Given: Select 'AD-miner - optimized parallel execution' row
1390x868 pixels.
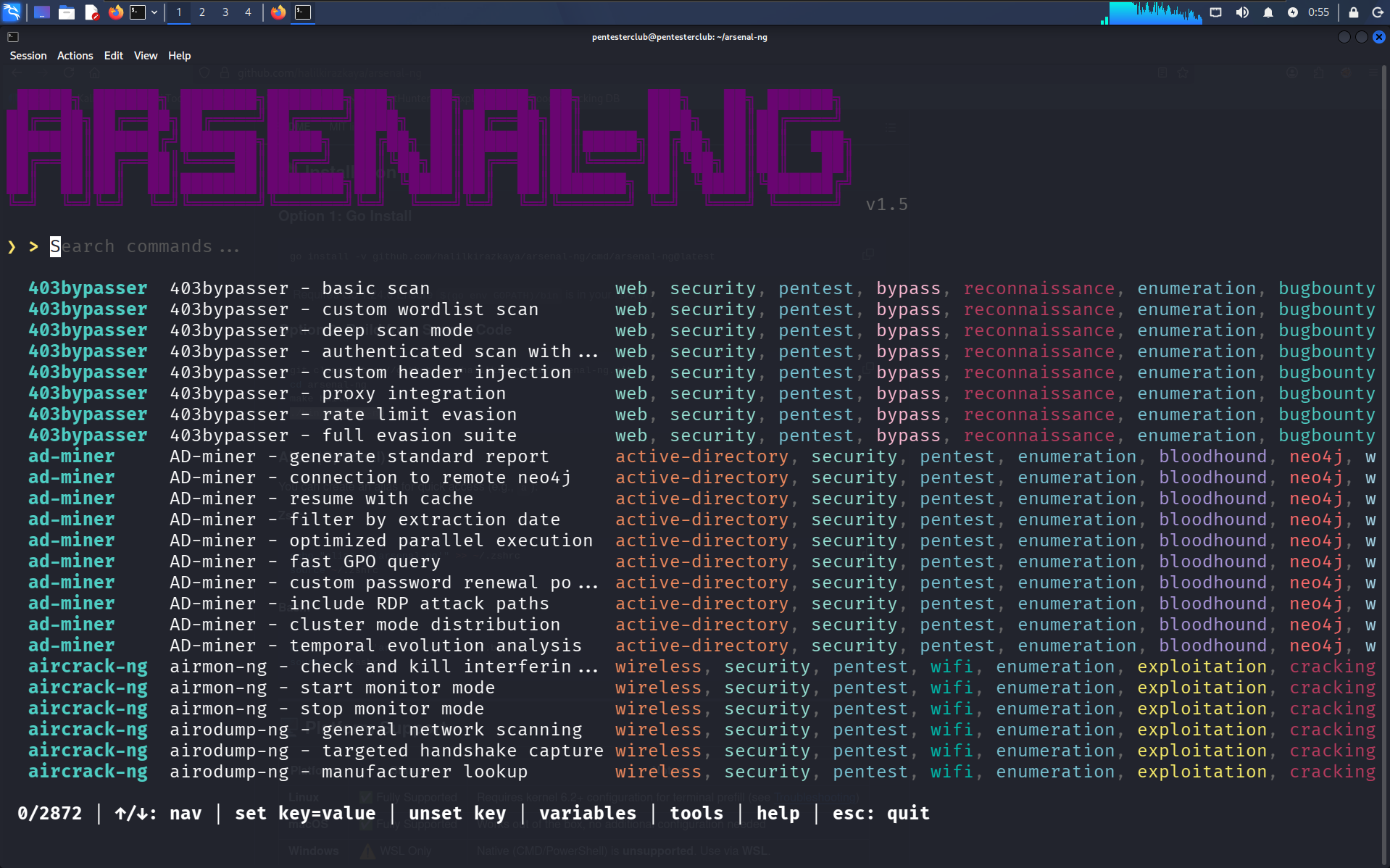Looking at the screenshot, I should click(702, 541).
